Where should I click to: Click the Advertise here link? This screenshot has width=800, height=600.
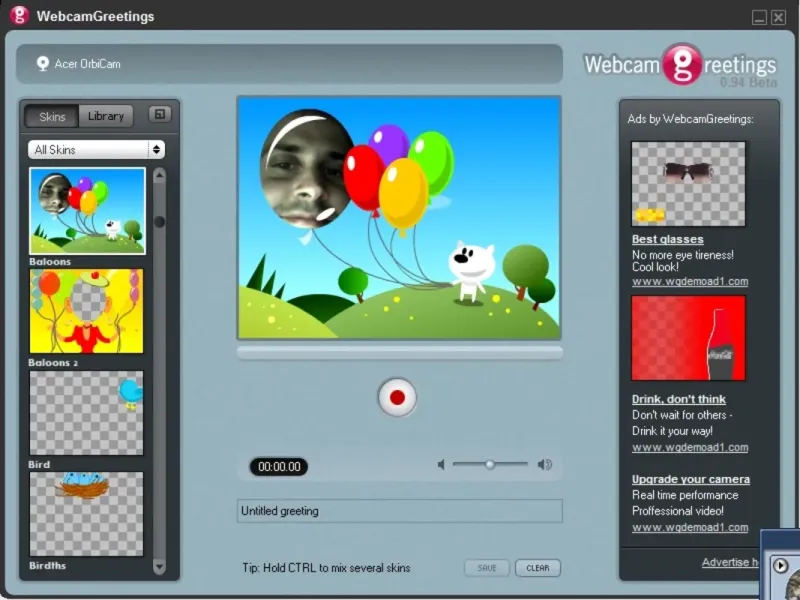coord(731,562)
